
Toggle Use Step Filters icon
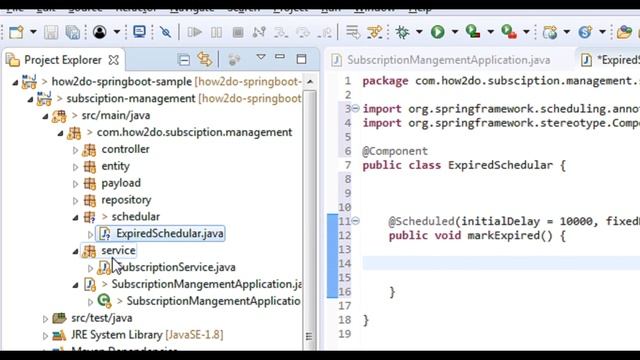click(x=375, y=32)
